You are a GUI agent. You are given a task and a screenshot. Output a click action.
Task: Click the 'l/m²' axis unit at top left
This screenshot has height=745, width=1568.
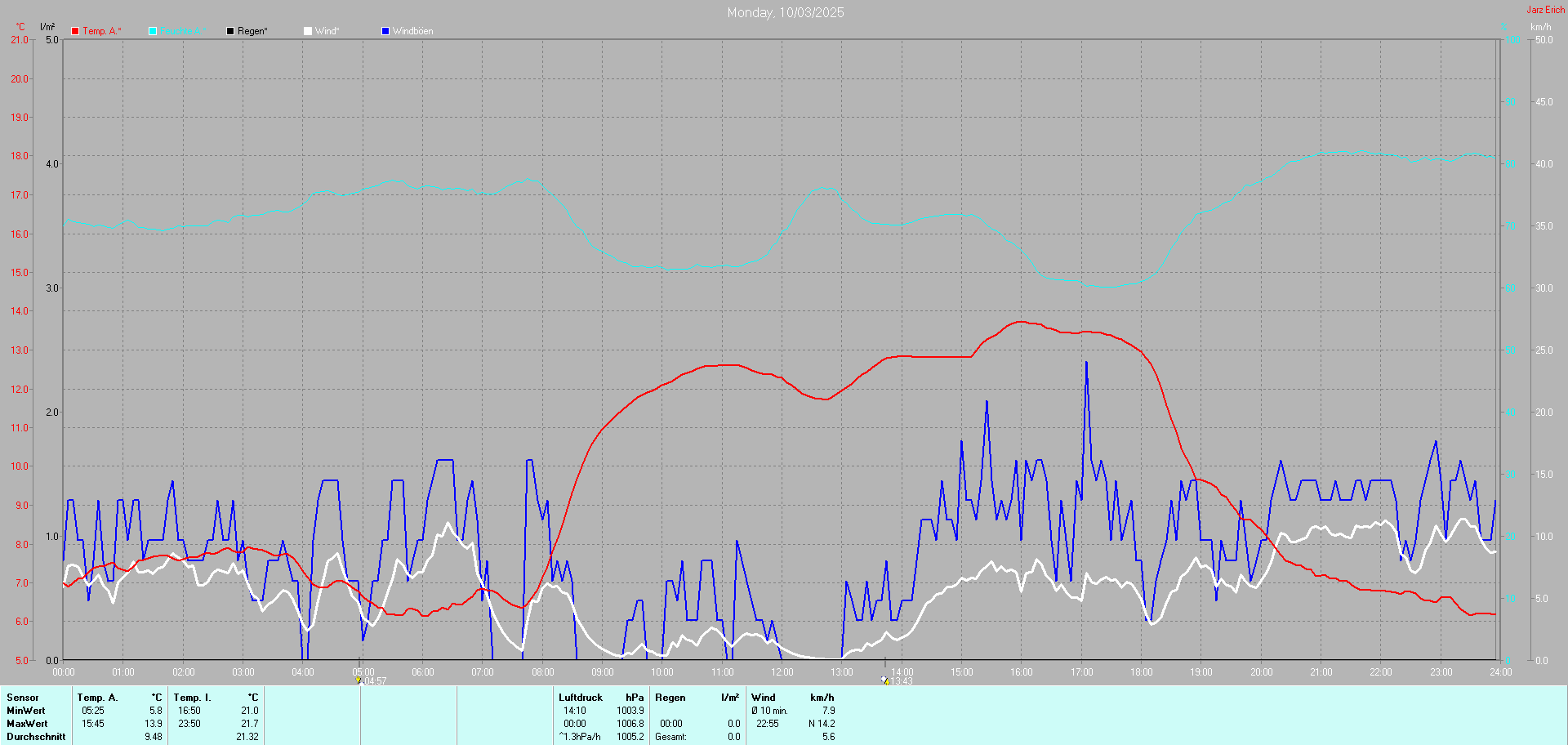[x=47, y=27]
